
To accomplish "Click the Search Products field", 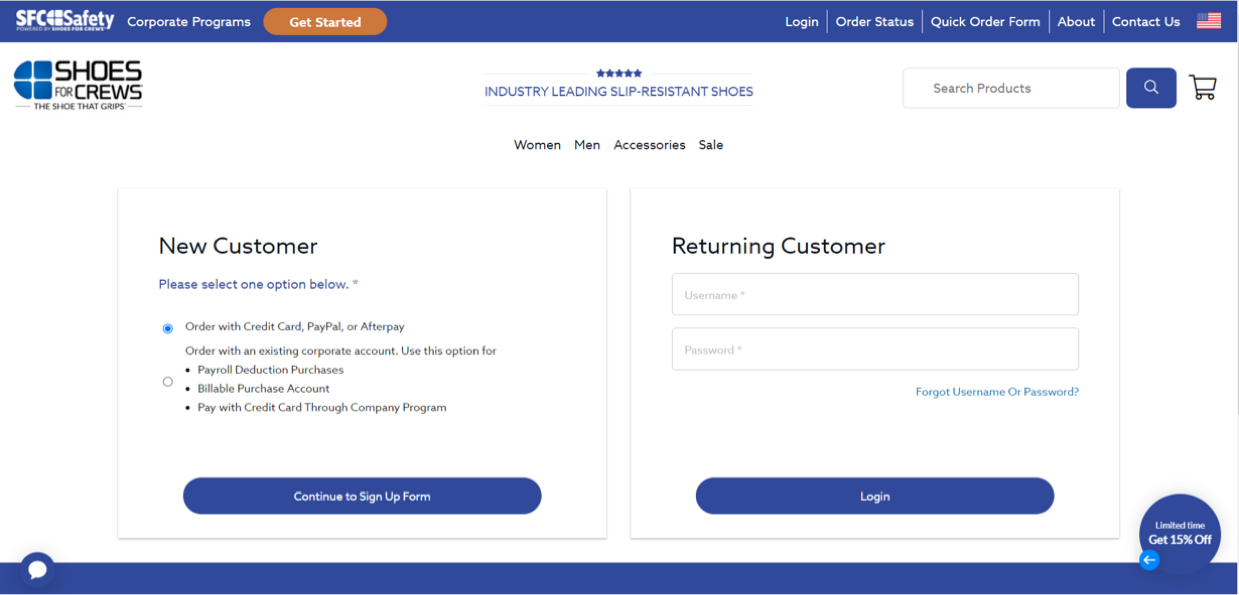I will tap(1011, 88).
